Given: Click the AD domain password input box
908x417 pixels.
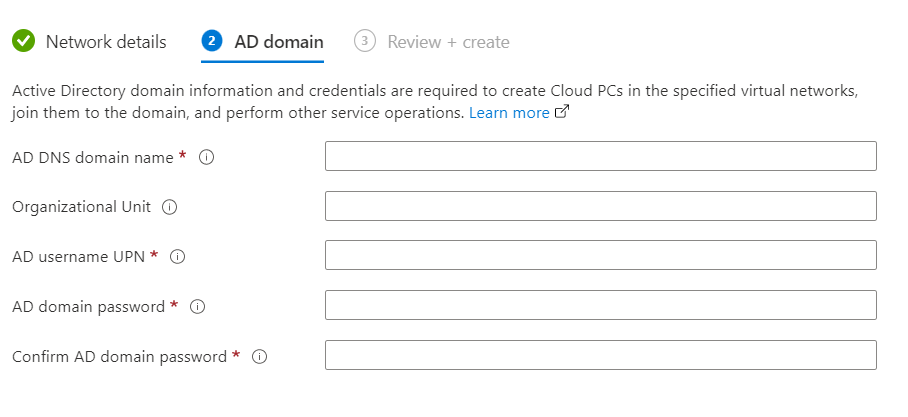Looking at the screenshot, I should tap(600, 305).
